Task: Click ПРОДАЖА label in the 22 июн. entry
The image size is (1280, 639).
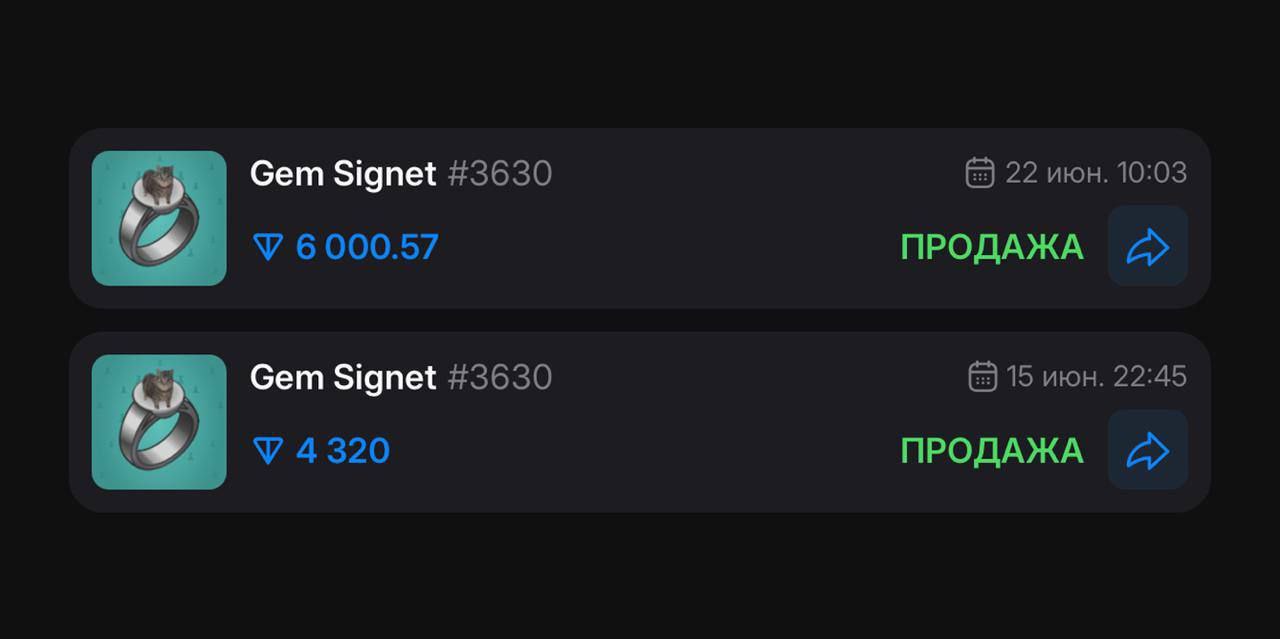Action: click(x=992, y=247)
